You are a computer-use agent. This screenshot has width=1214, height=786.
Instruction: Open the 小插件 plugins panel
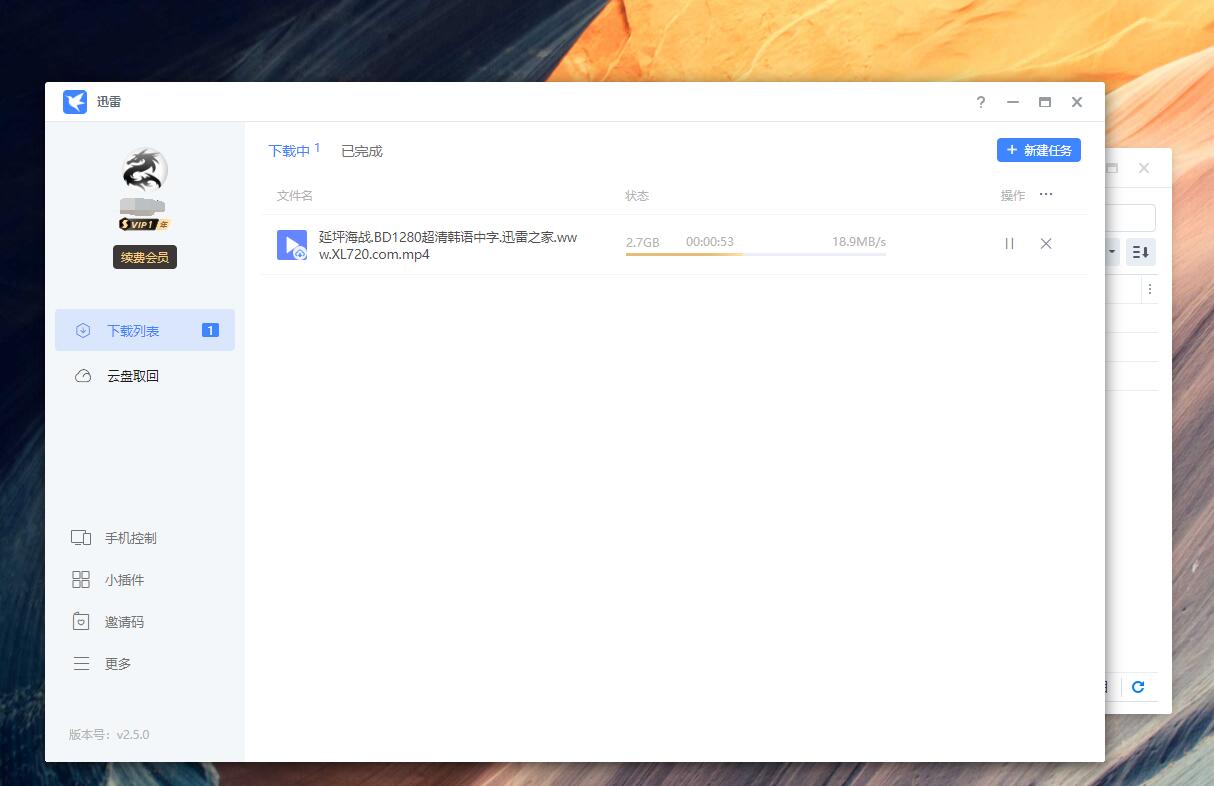(82, 579)
